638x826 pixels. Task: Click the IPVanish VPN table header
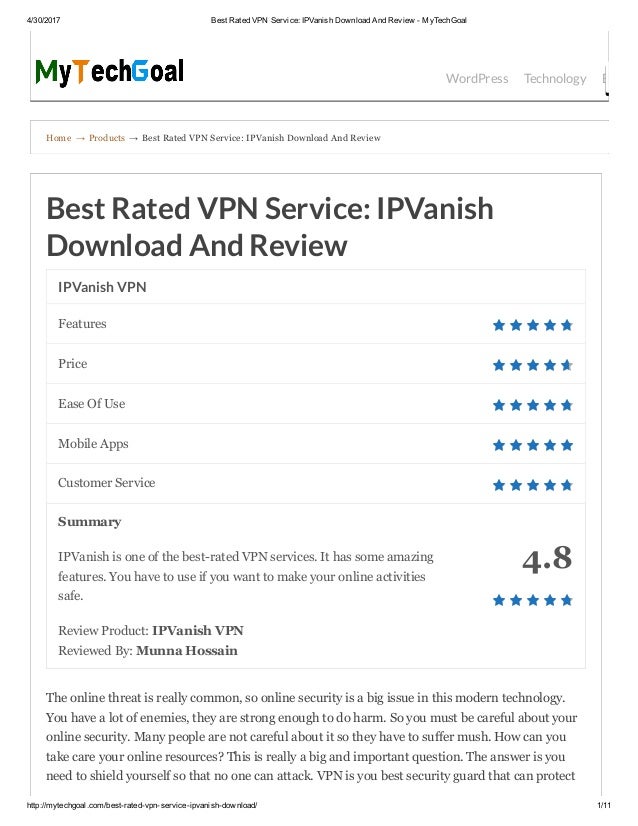click(x=102, y=287)
